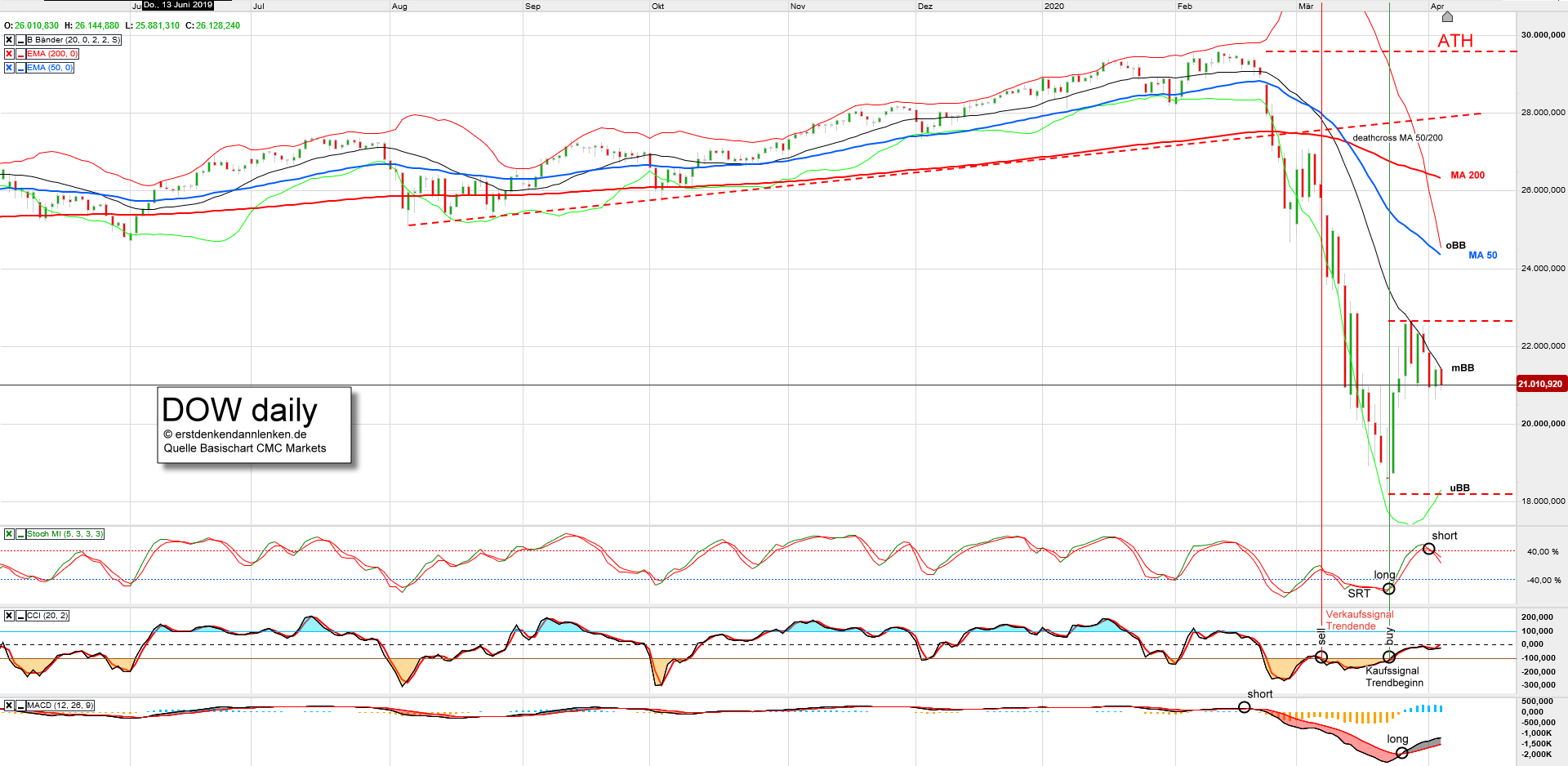Click the Okt label on time axis
Viewport: 1568px width, 766px height.
click(x=658, y=7)
